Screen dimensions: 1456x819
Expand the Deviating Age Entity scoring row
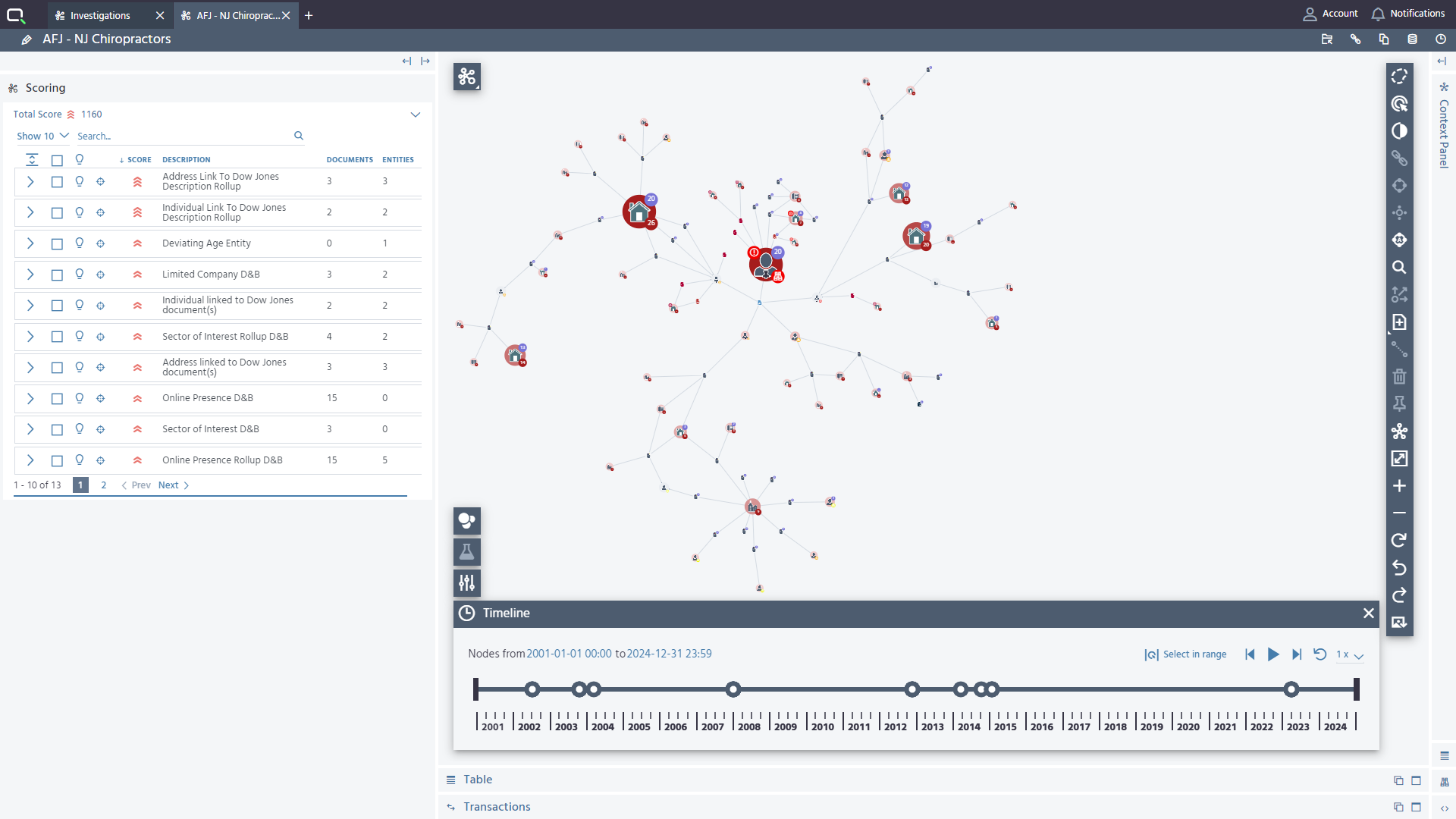pos(30,243)
